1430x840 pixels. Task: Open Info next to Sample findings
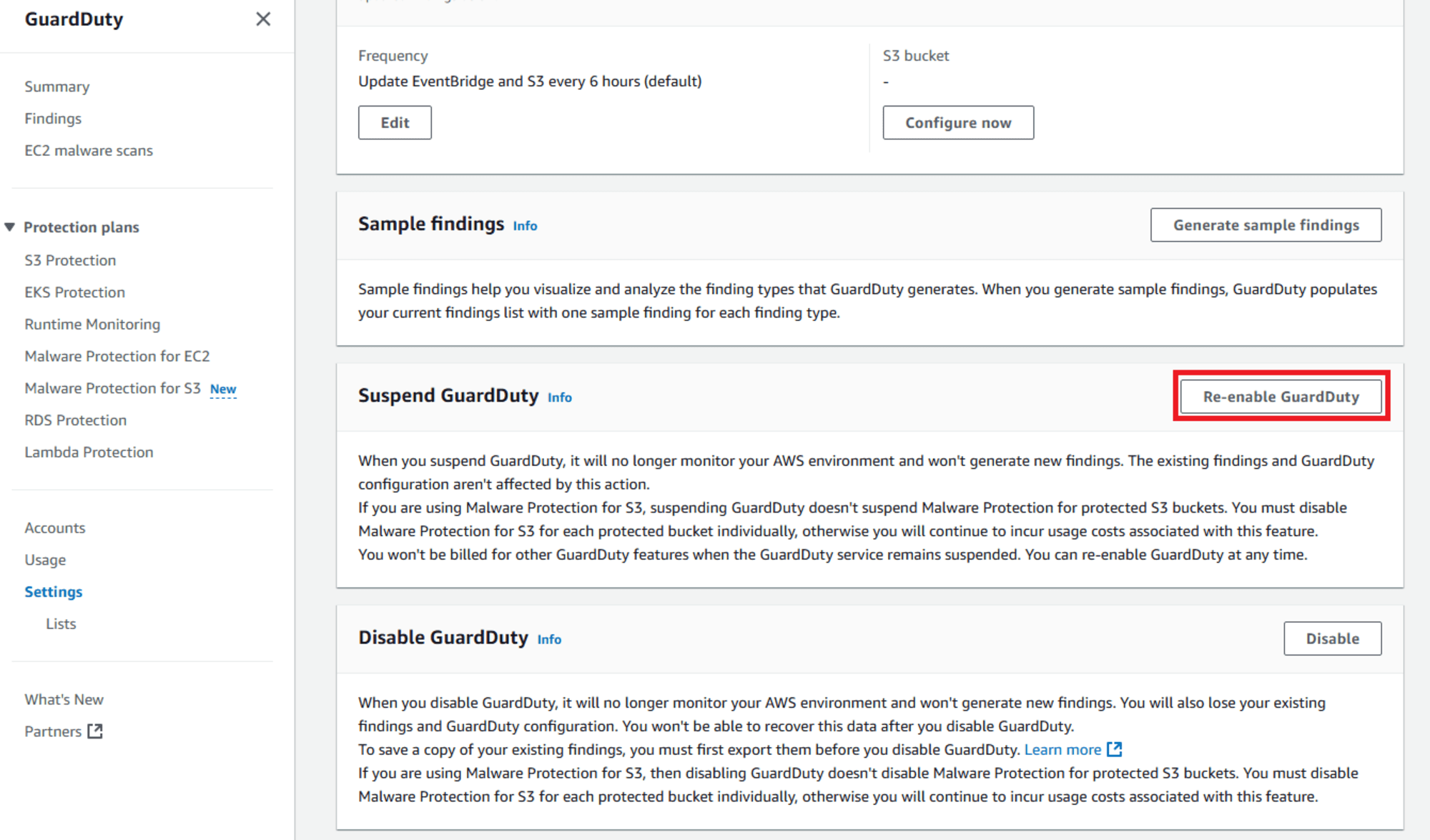pos(524,225)
